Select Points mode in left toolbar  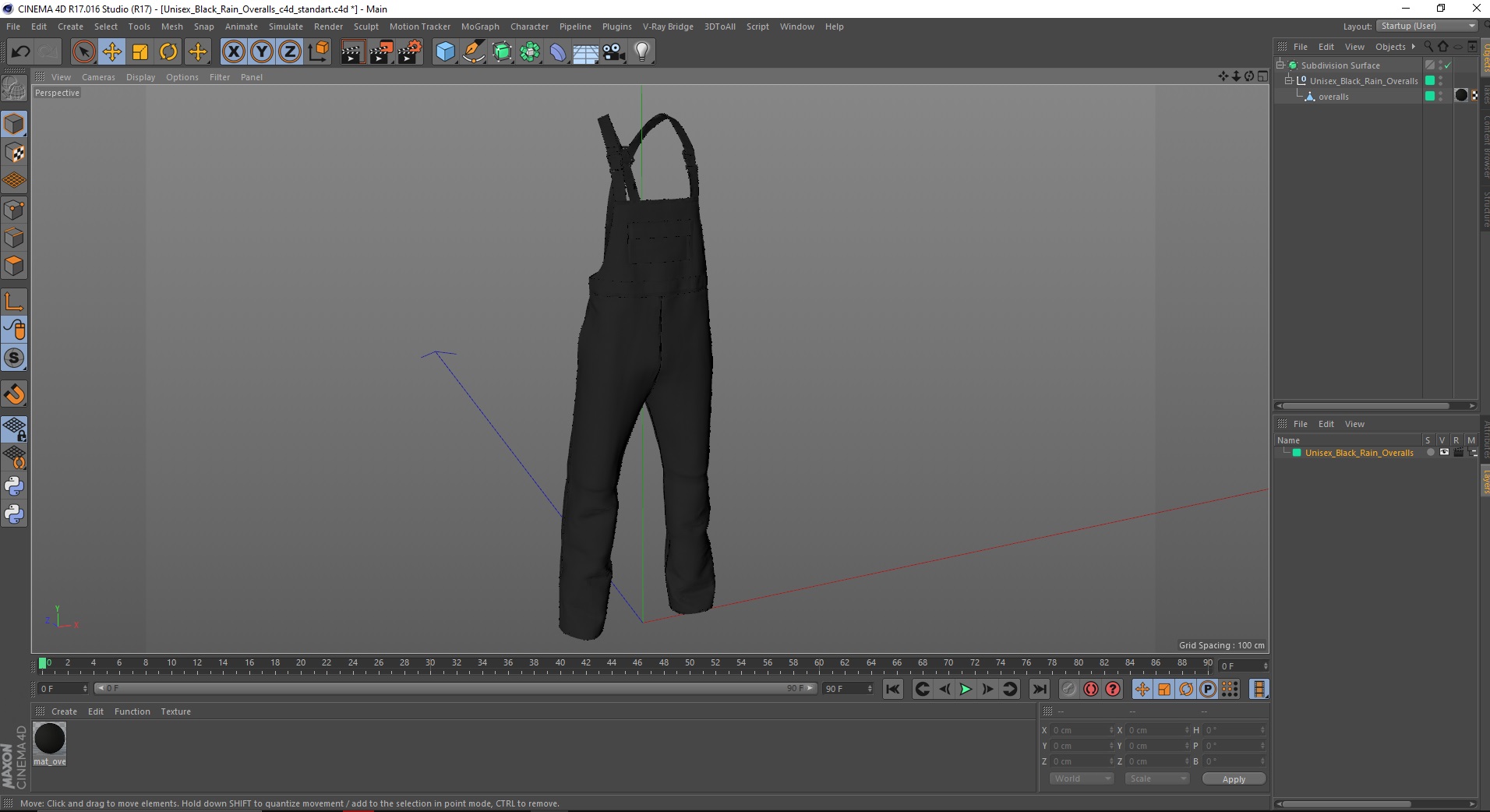coord(14,210)
